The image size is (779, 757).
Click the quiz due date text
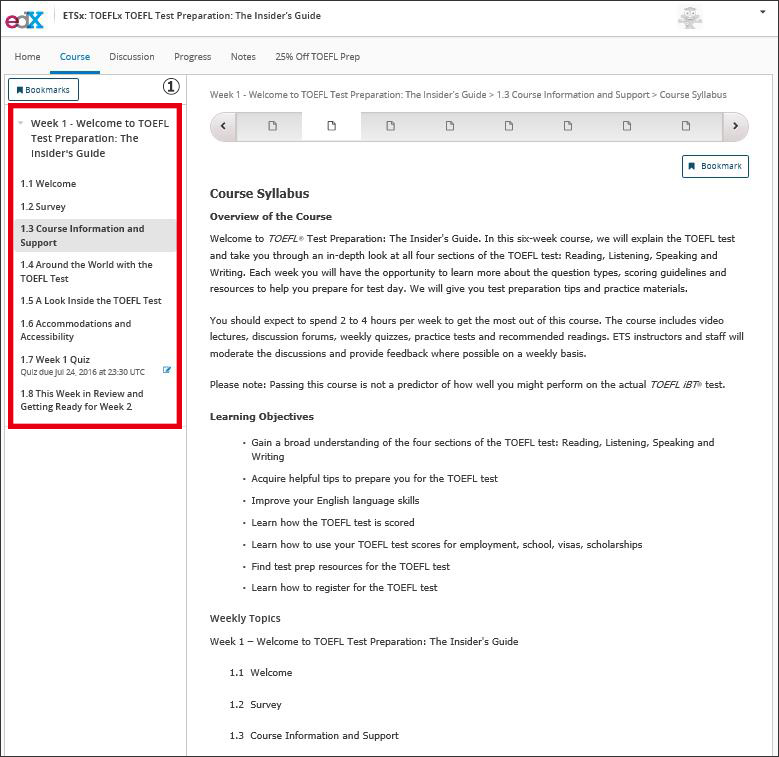tap(82, 372)
